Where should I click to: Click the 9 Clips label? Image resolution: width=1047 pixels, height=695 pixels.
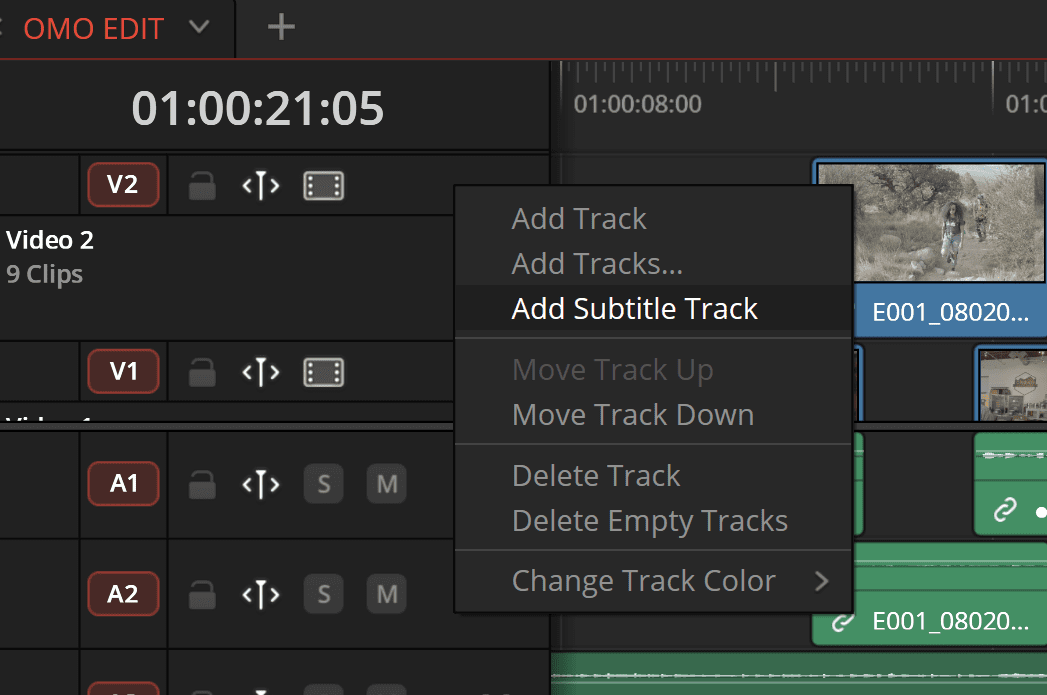(44, 274)
